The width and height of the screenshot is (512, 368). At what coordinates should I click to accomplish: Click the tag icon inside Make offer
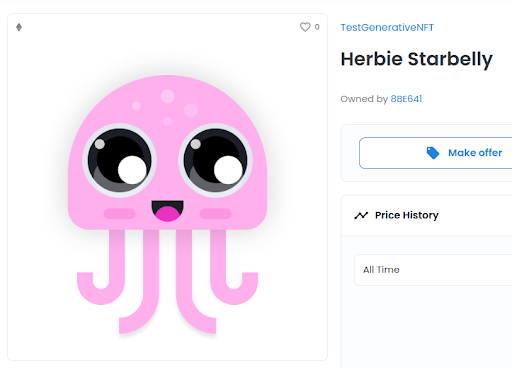click(x=433, y=153)
